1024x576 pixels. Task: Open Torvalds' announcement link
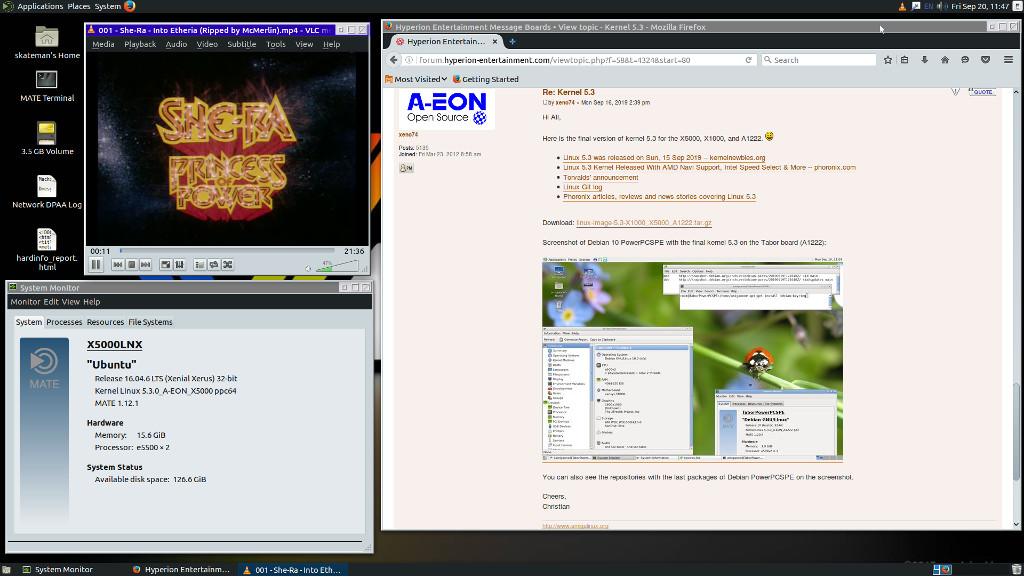pyautogui.click(x=601, y=177)
